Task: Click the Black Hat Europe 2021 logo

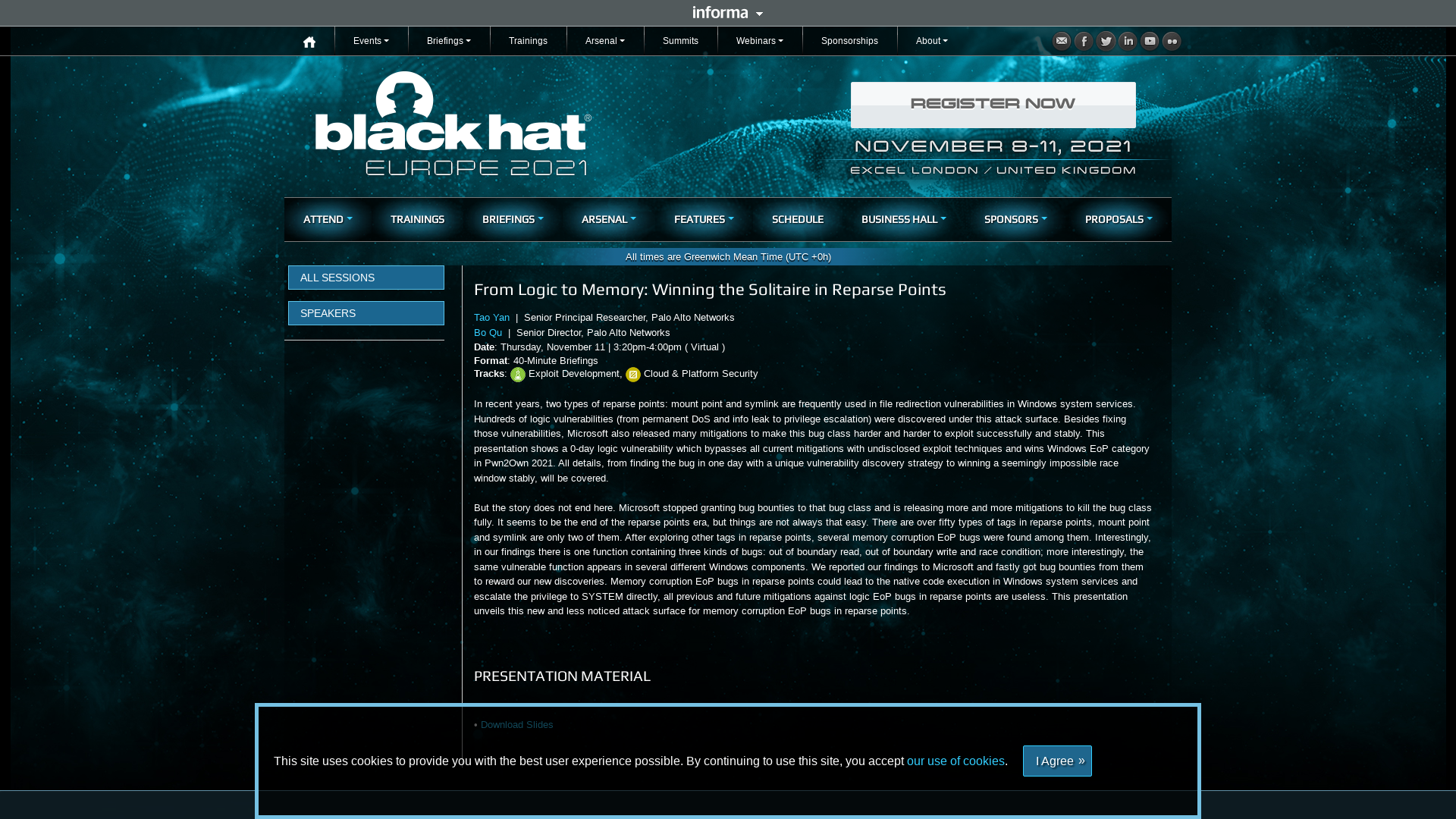Action: 453,124
